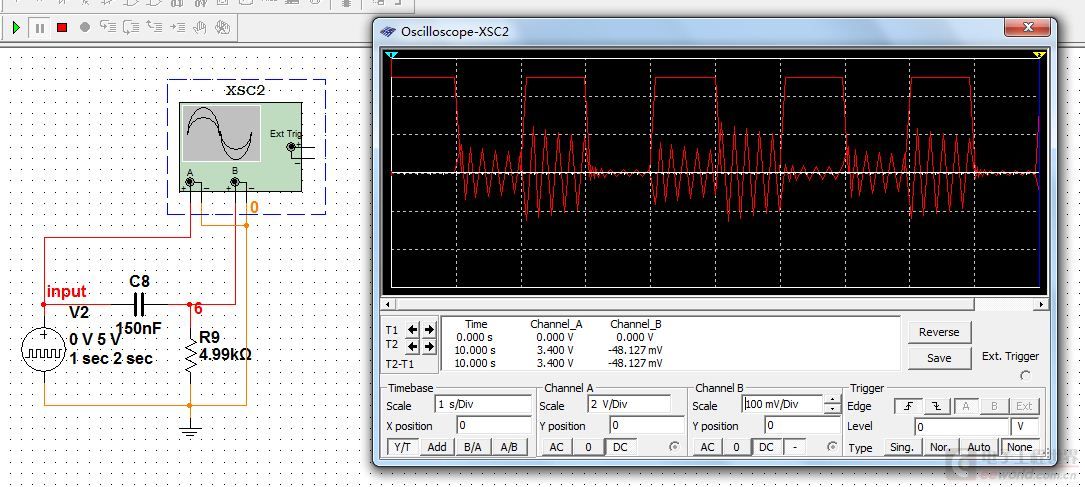
Task: Click the yellow T2 cursor marker
Action: coord(1039,54)
